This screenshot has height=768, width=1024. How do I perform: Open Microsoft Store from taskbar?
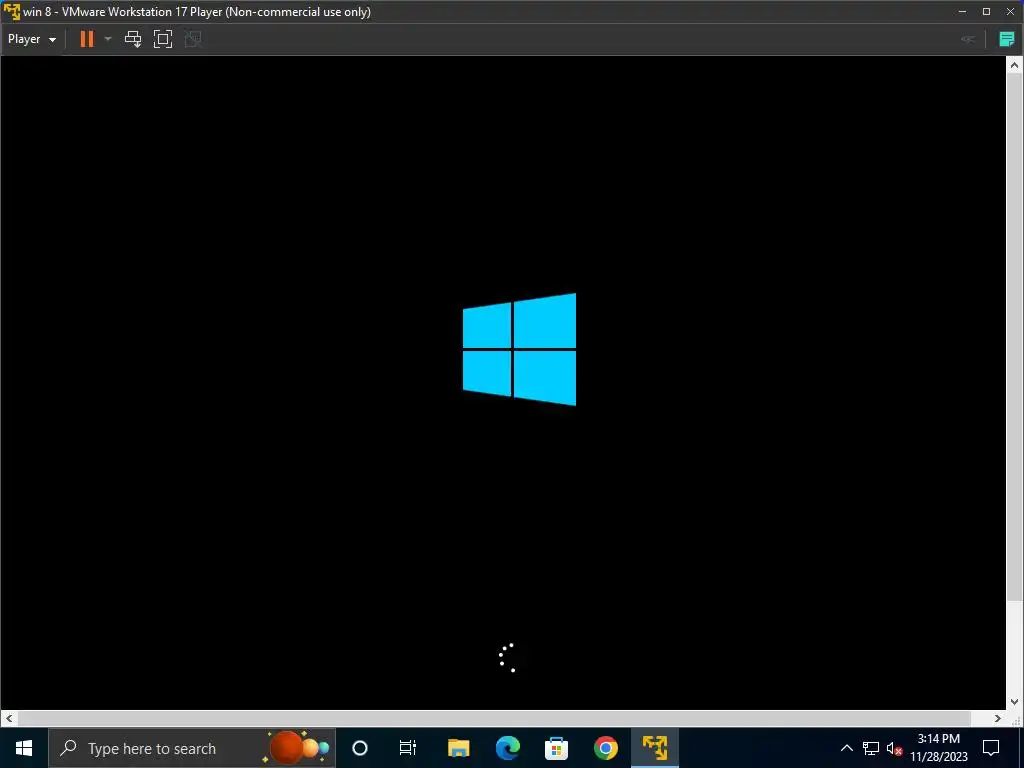pos(556,748)
